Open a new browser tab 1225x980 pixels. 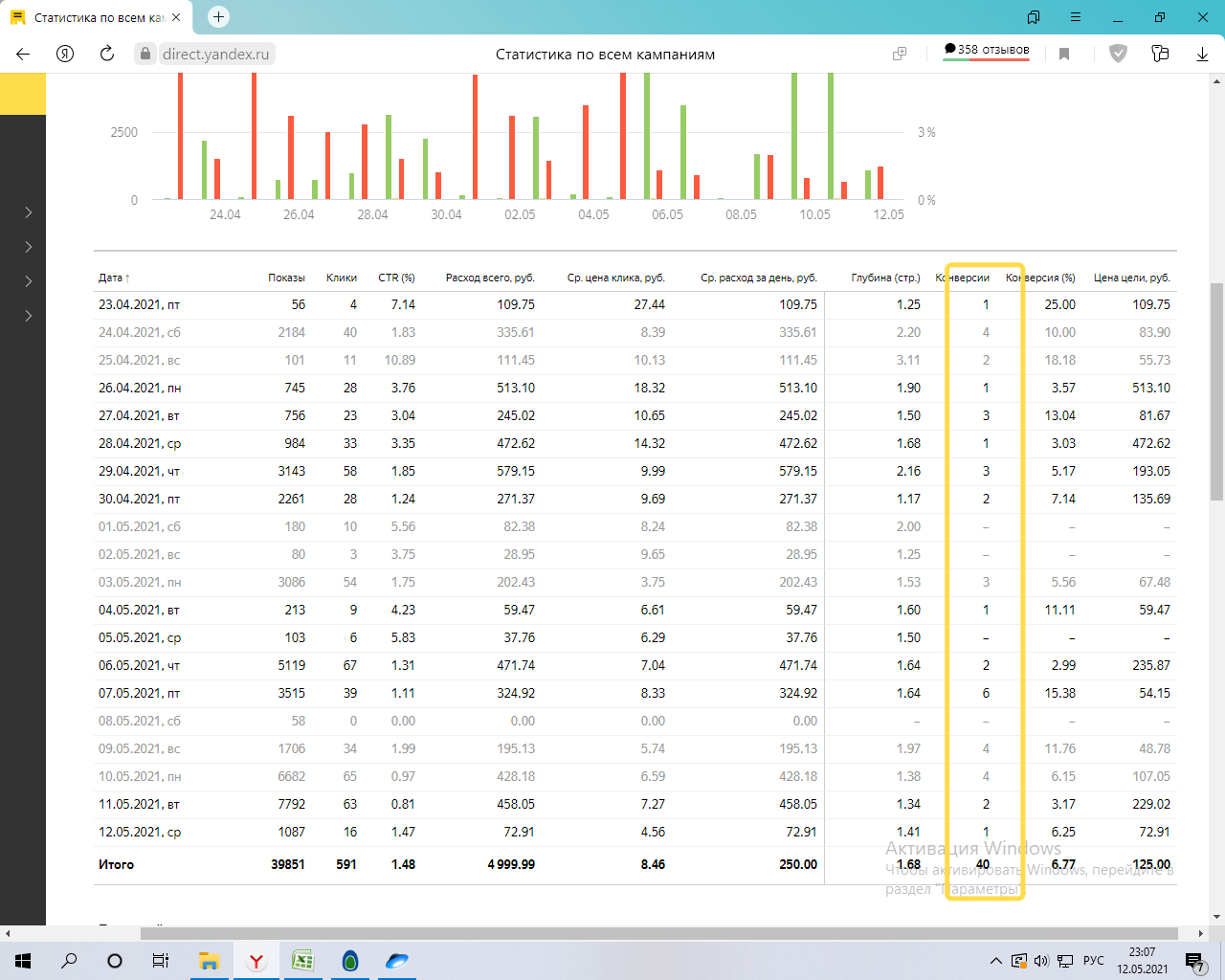218,17
